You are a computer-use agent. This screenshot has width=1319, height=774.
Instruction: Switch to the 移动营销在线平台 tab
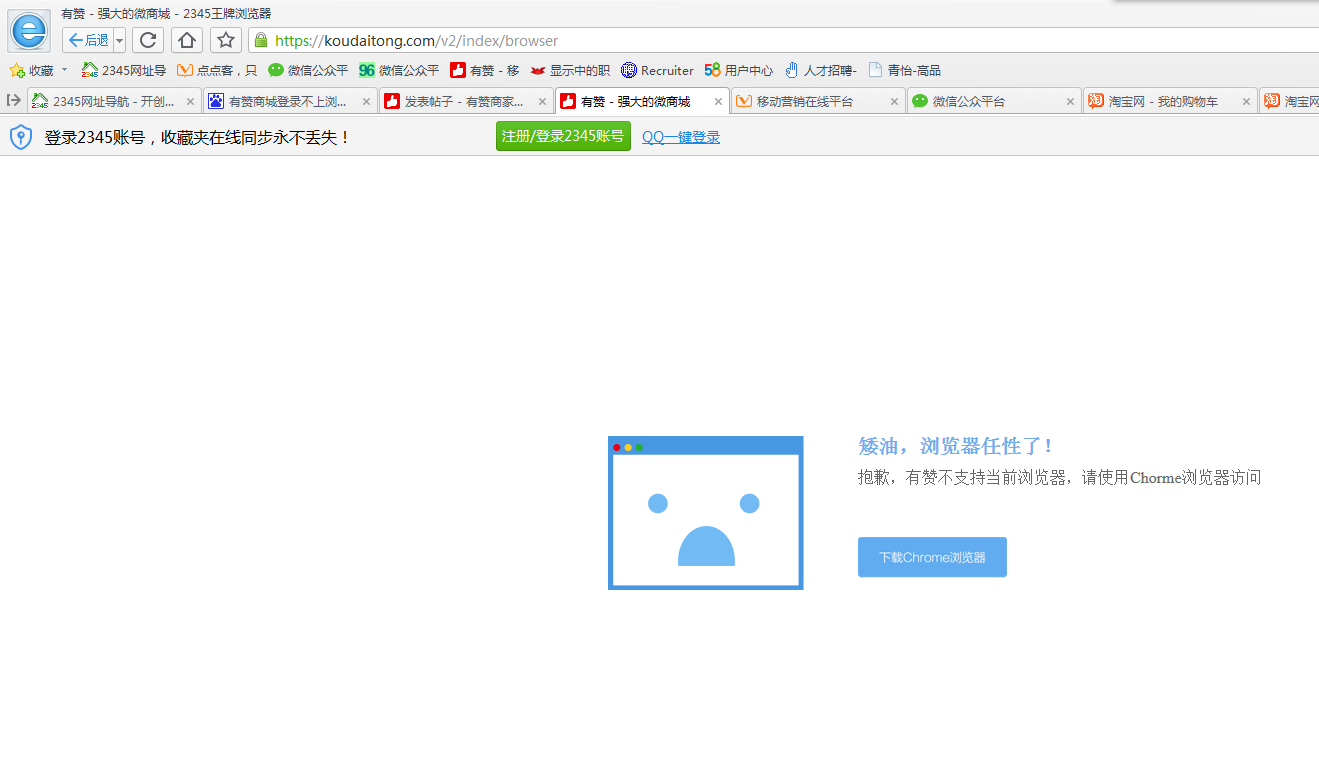click(808, 100)
